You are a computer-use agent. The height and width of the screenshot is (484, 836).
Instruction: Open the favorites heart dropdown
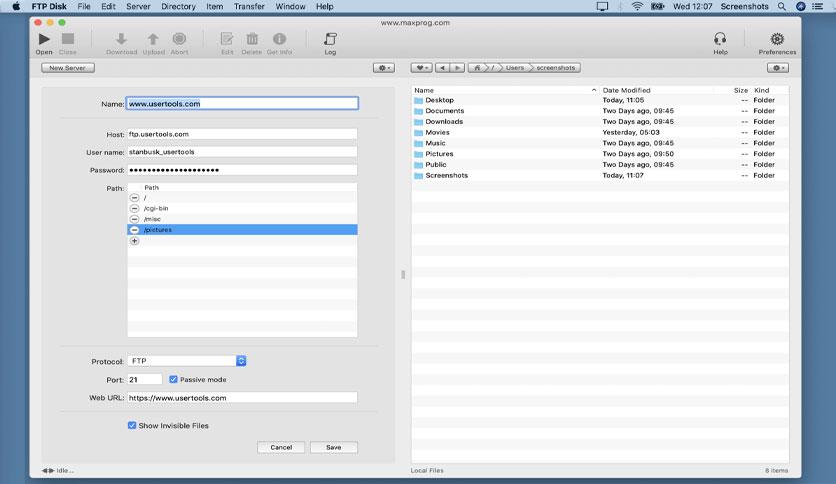pos(422,68)
